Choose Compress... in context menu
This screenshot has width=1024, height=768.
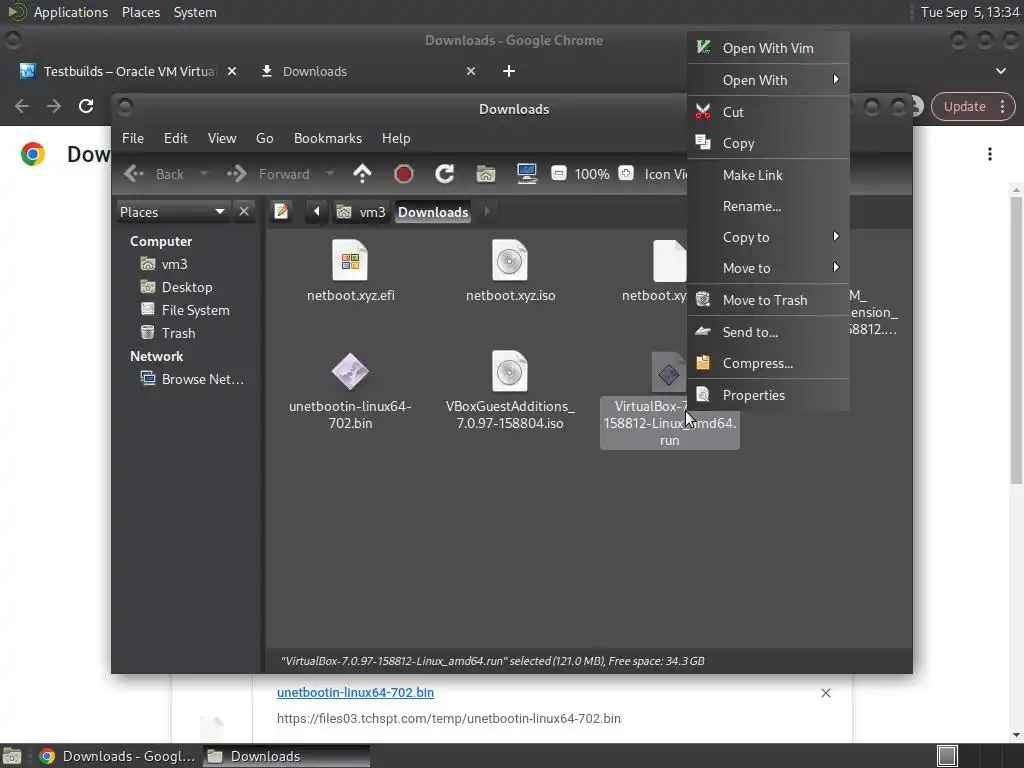(x=768, y=364)
